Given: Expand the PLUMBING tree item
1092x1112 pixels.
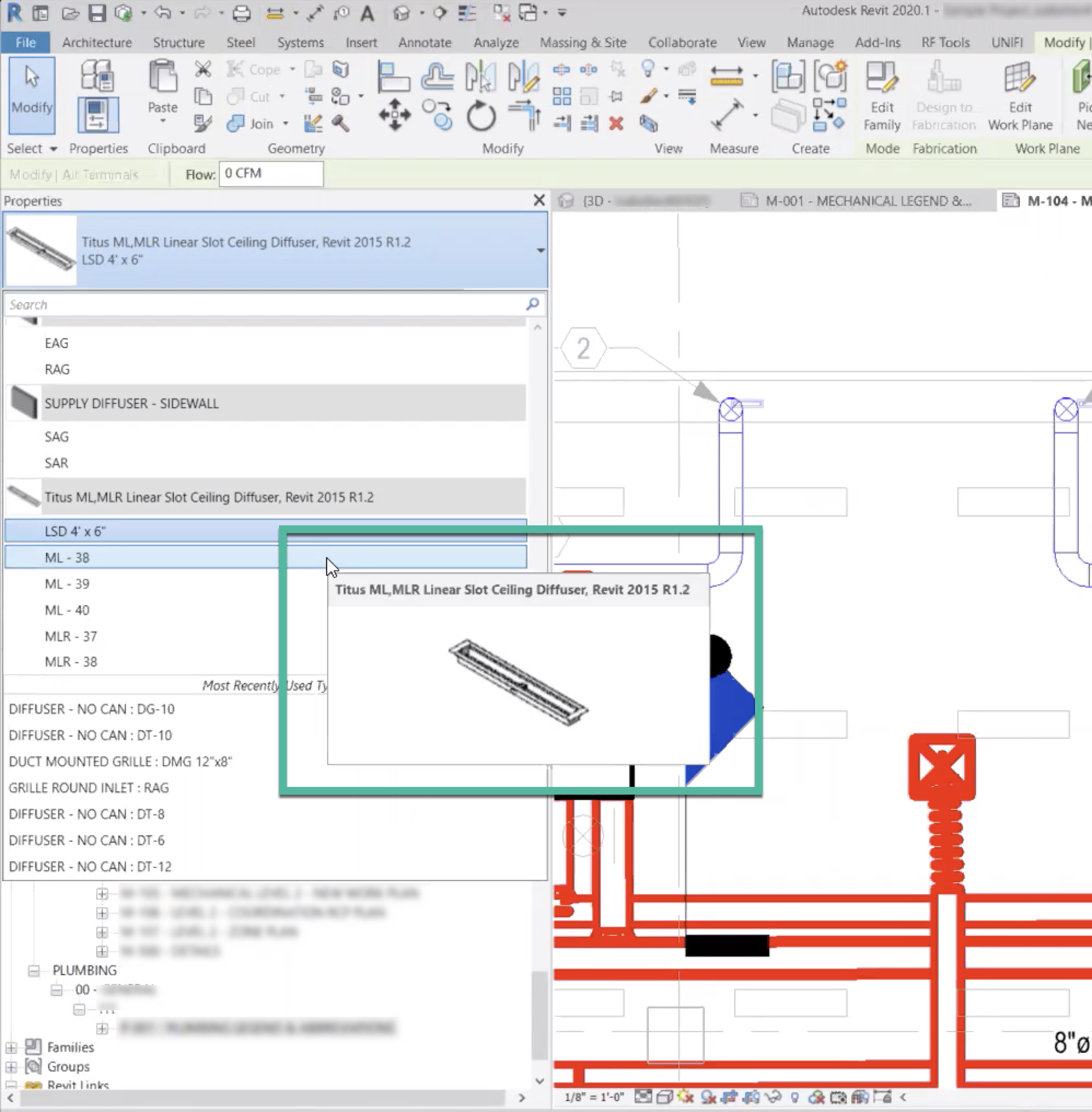Looking at the screenshot, I should (34, 970).
